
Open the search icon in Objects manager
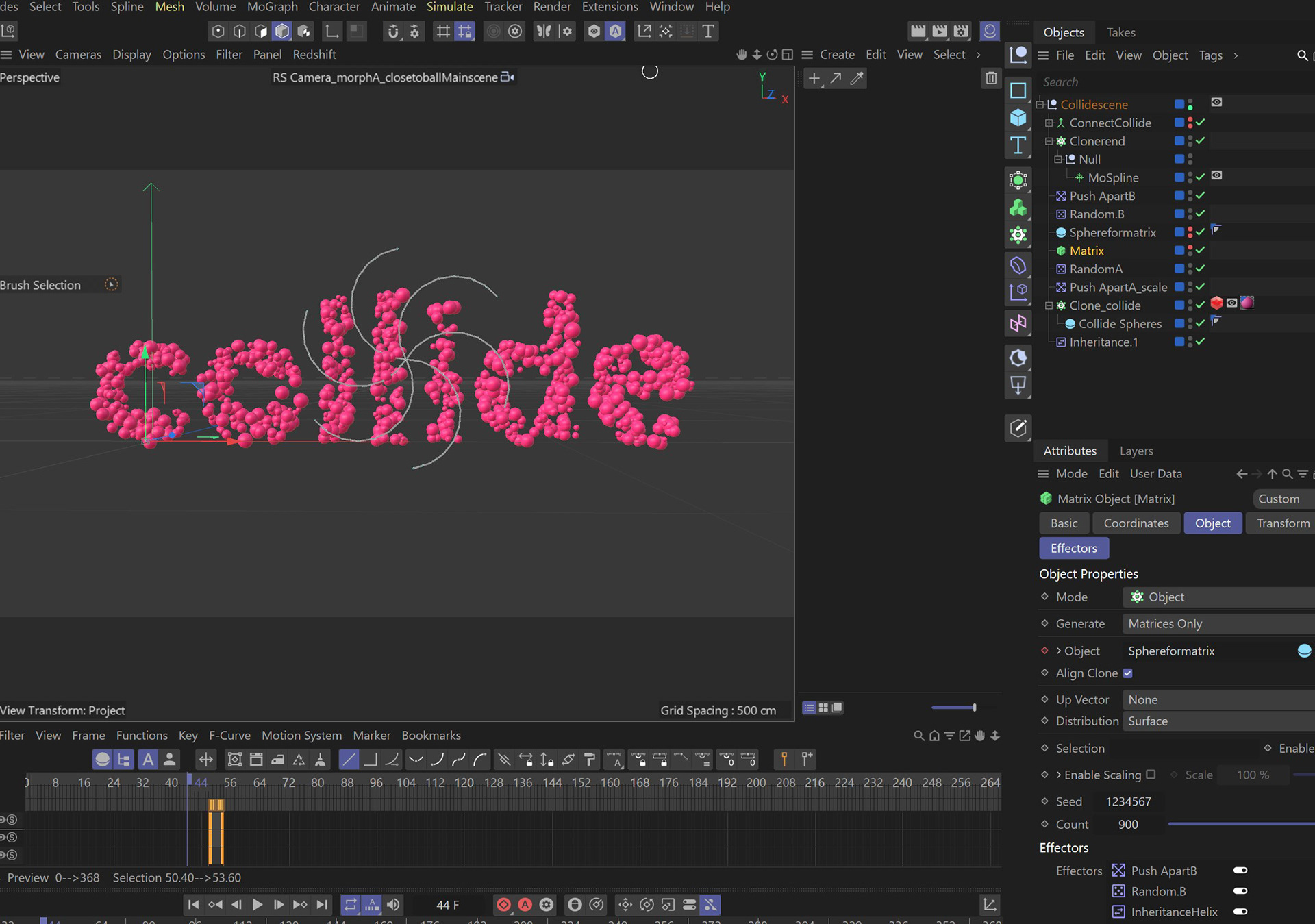pyautogui.click(x=1302, y=55)
